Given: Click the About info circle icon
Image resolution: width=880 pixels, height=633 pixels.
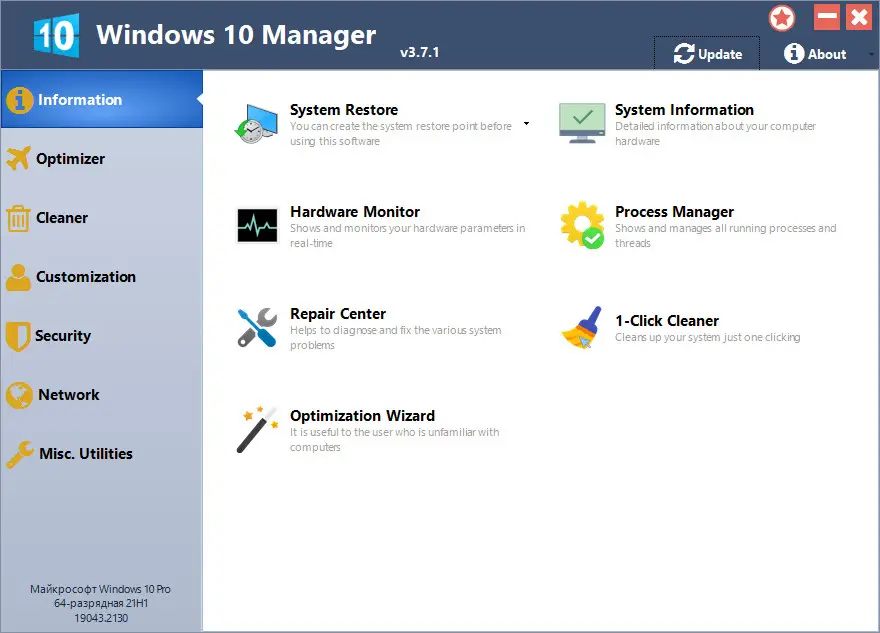Looking at the screenshot, I should click(x=794, y=54).
